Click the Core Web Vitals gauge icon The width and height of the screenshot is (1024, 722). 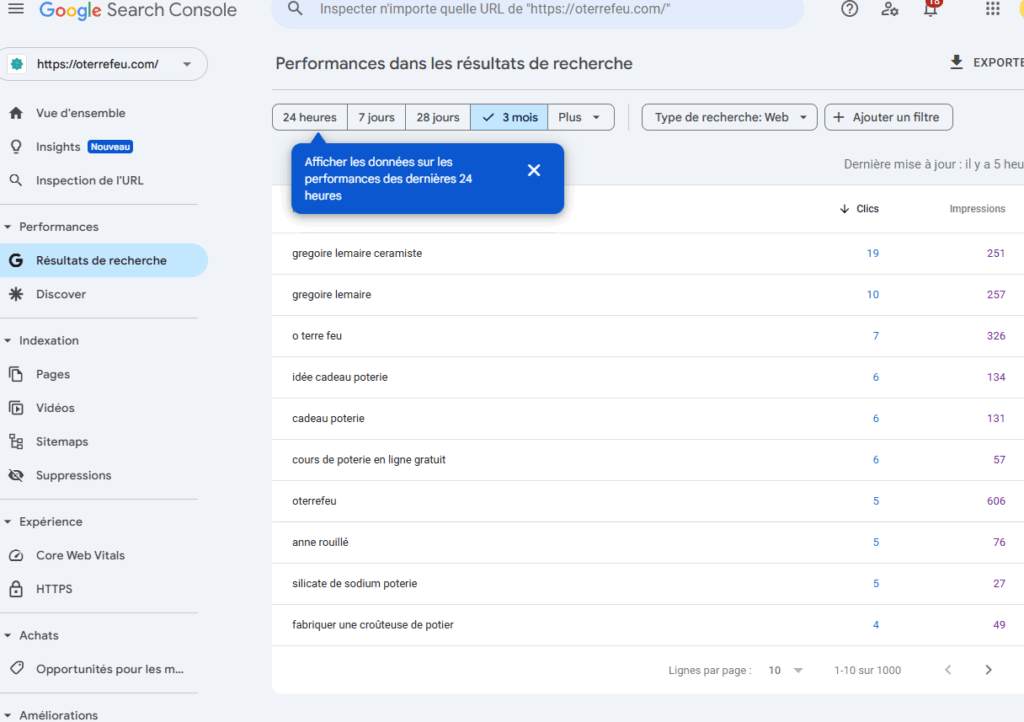coord(16,556)
